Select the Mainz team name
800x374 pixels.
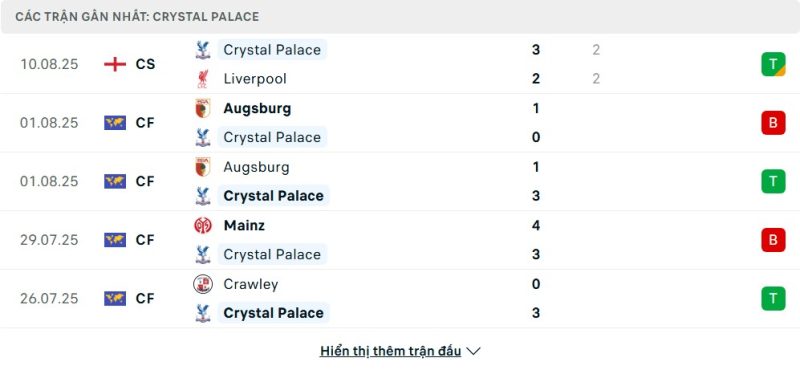pyautogui.click(x=244, y=226)
